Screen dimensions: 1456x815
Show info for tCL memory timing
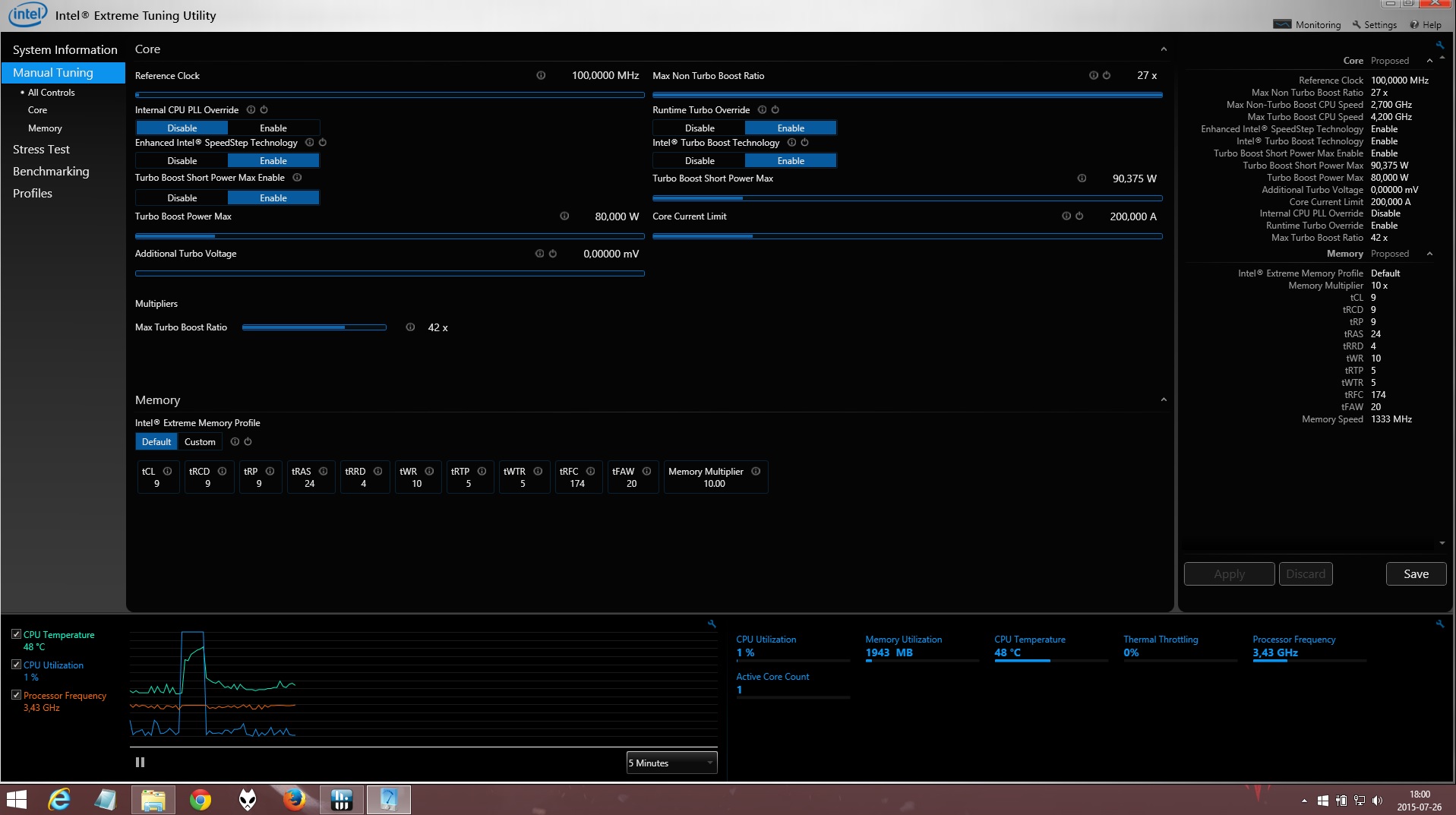[x=167, y=471]
